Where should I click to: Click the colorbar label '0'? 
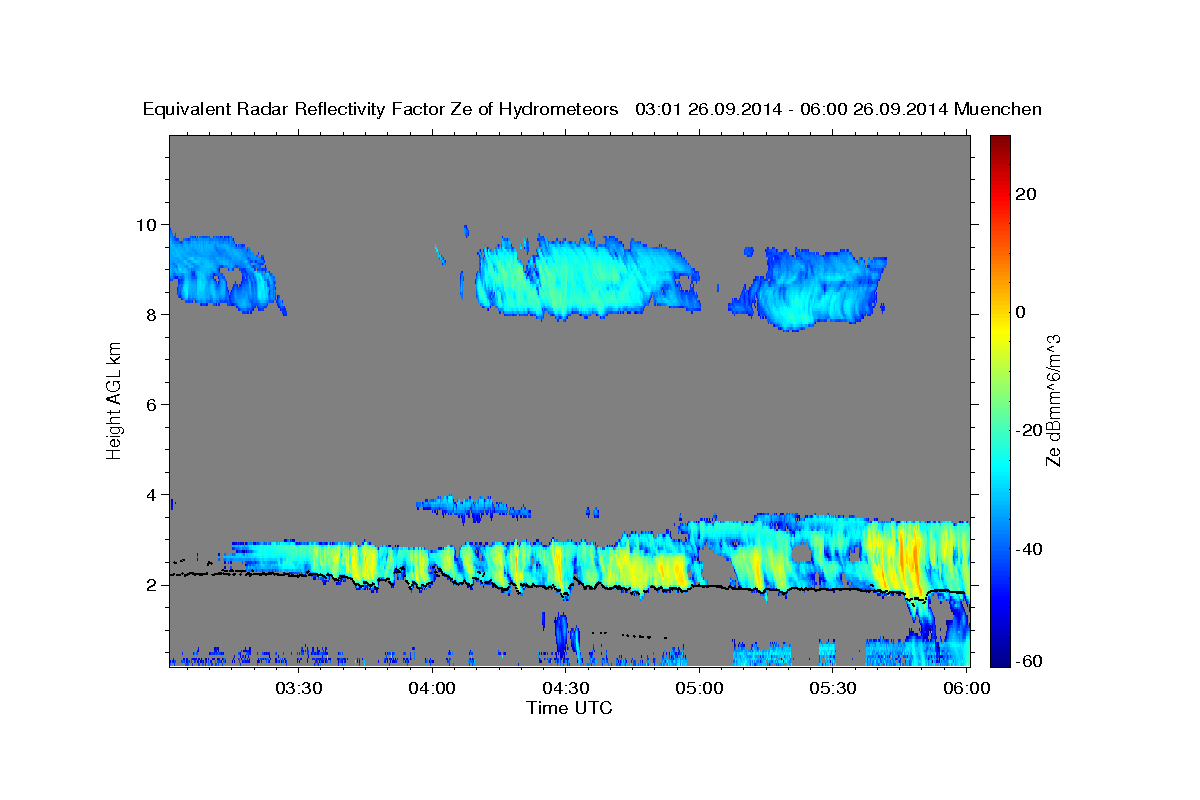coord(1020,312)
